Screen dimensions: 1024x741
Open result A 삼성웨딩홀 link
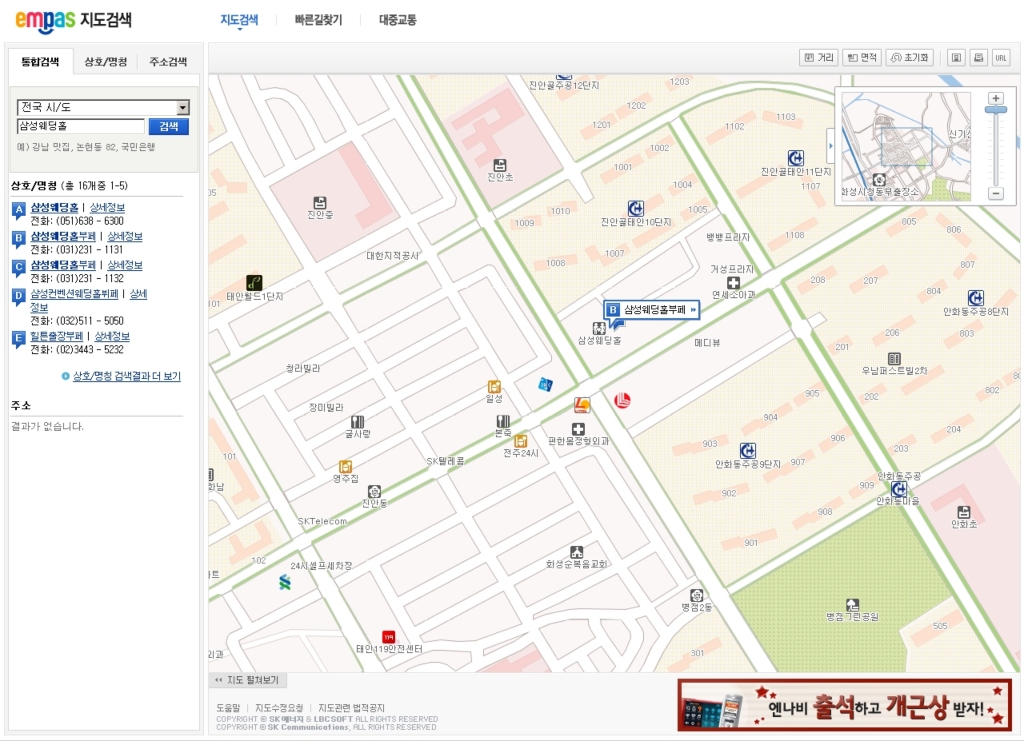tap(54, 208)
